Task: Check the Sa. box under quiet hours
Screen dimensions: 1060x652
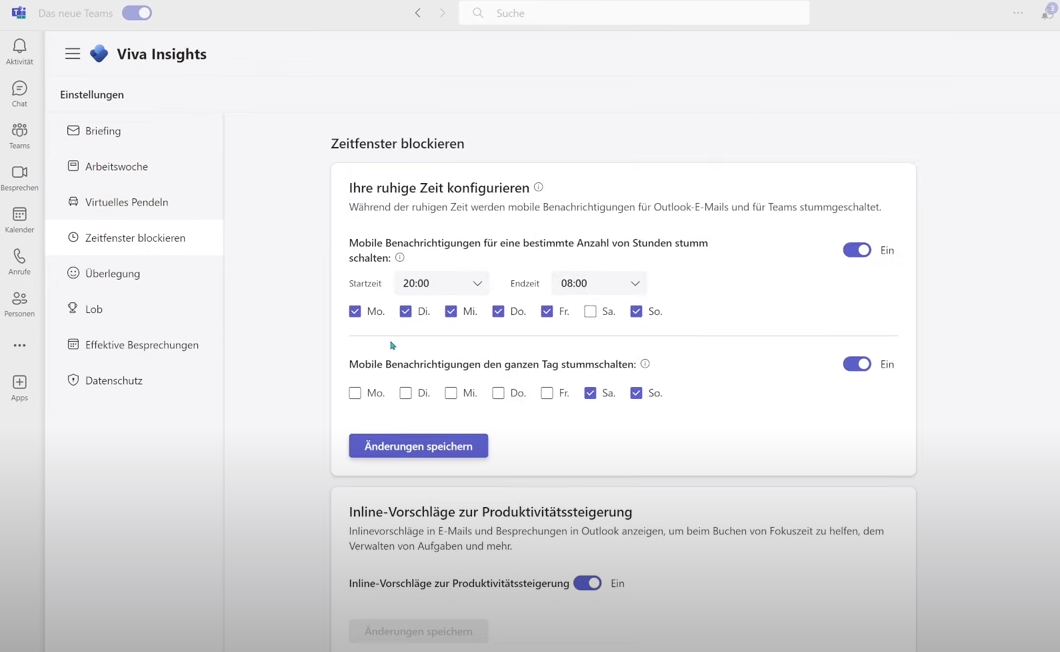Action: click(590, 311)
